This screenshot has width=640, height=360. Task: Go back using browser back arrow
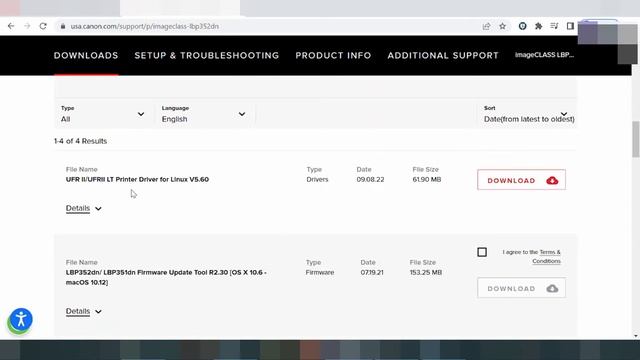pos(11,26)
